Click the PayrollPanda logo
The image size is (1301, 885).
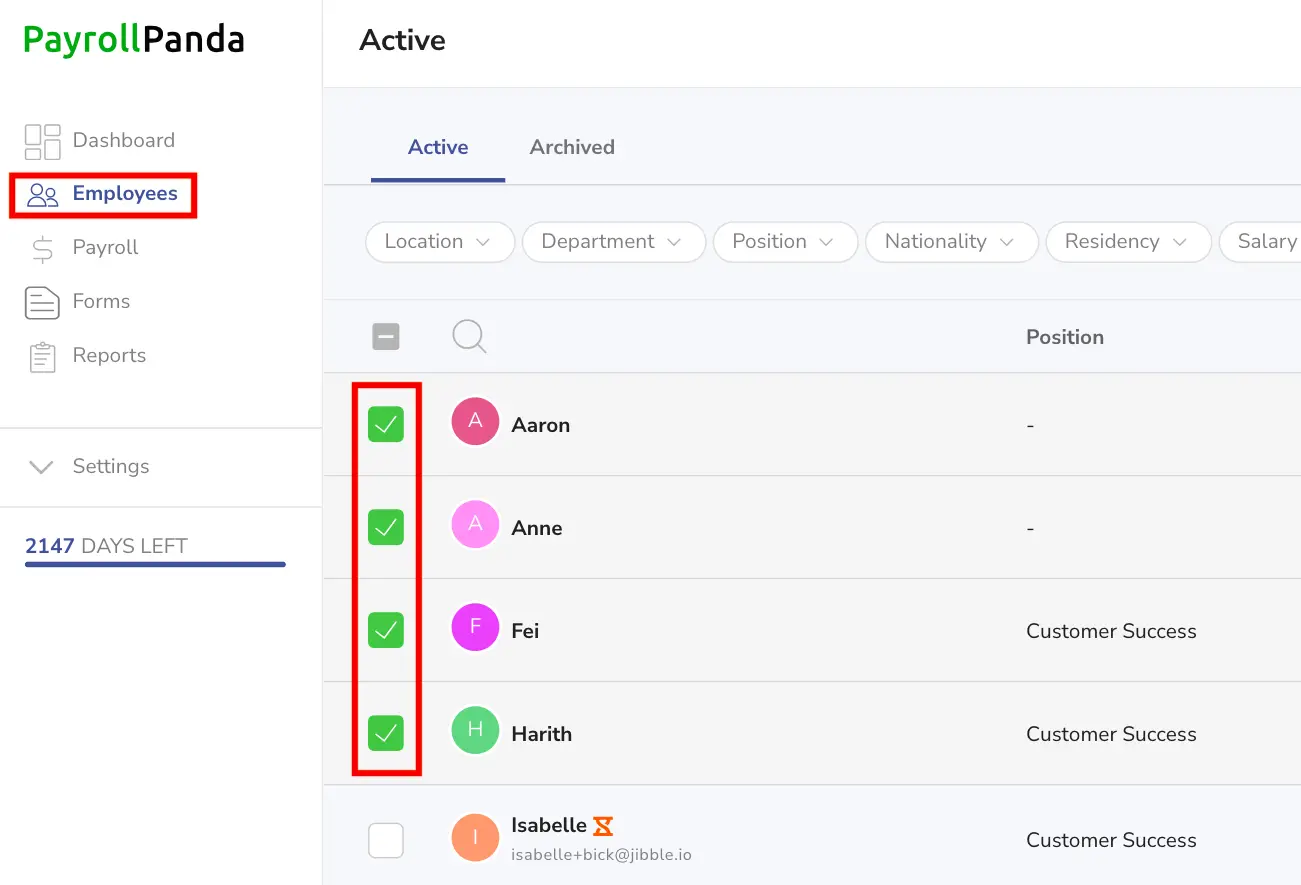pyautogui.click(x=134, y=40)
